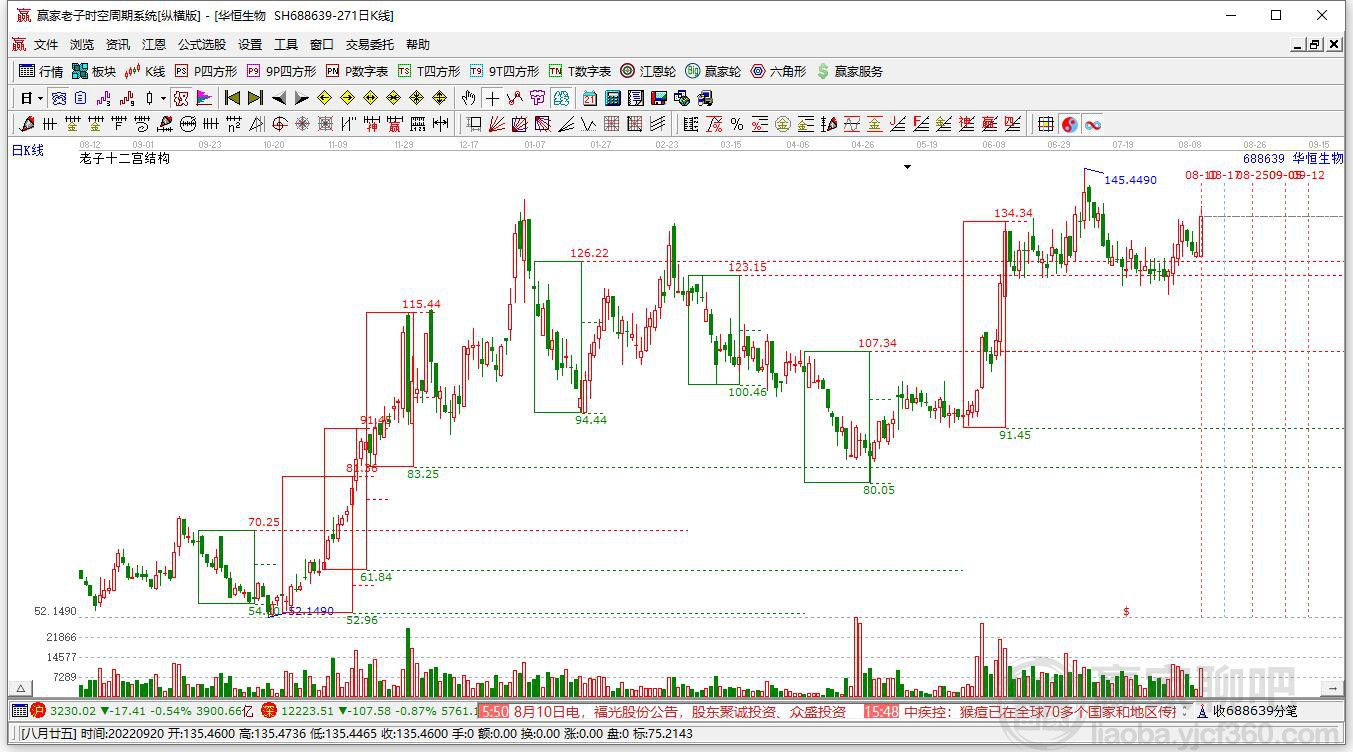Viewport: 1353px width, 752px height.
Task: Open the 帮助 menu
Action: tap(418, 45)
